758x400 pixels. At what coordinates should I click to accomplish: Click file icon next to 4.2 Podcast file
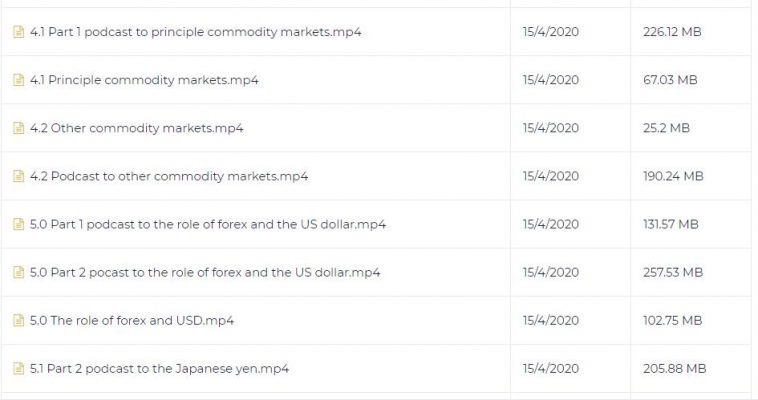18,176
